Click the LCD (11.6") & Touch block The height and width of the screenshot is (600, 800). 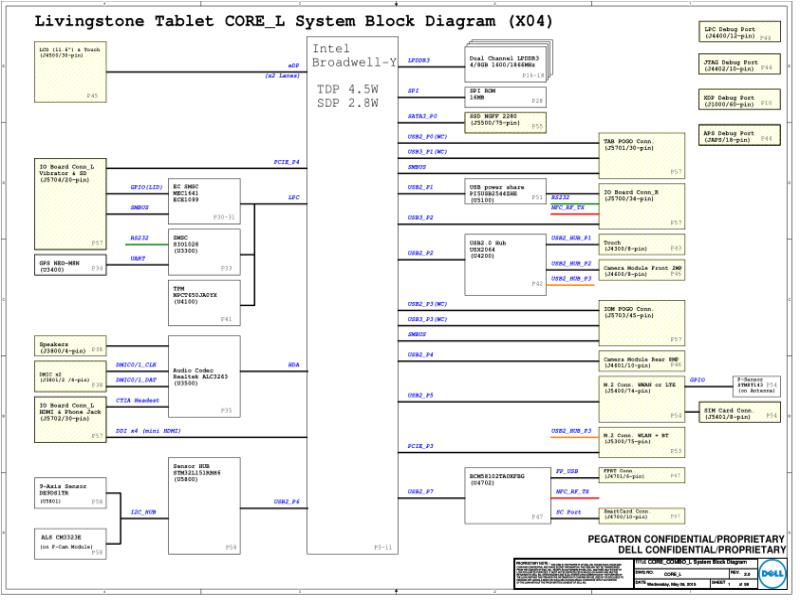pyautogui.click(x=70, y=72)
